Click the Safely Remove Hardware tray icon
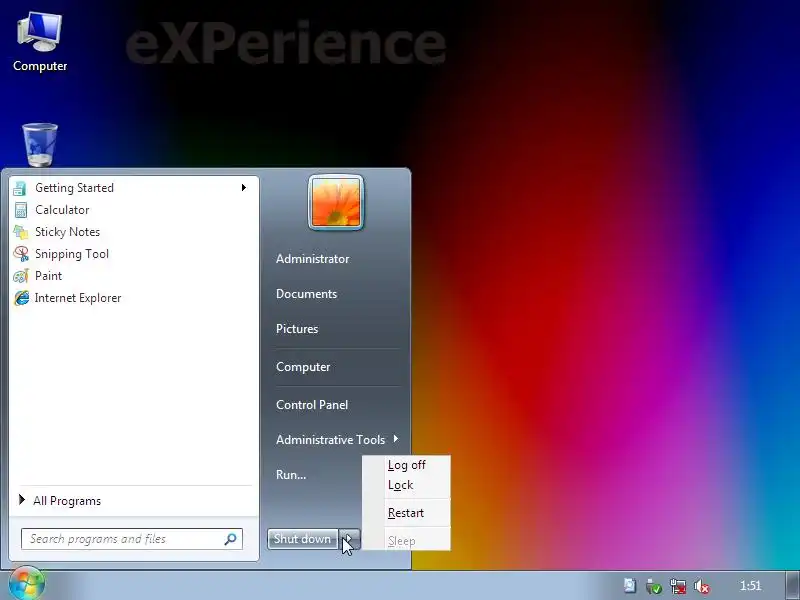The width and height of the screenshot is (800, 600). click(654, 586)
